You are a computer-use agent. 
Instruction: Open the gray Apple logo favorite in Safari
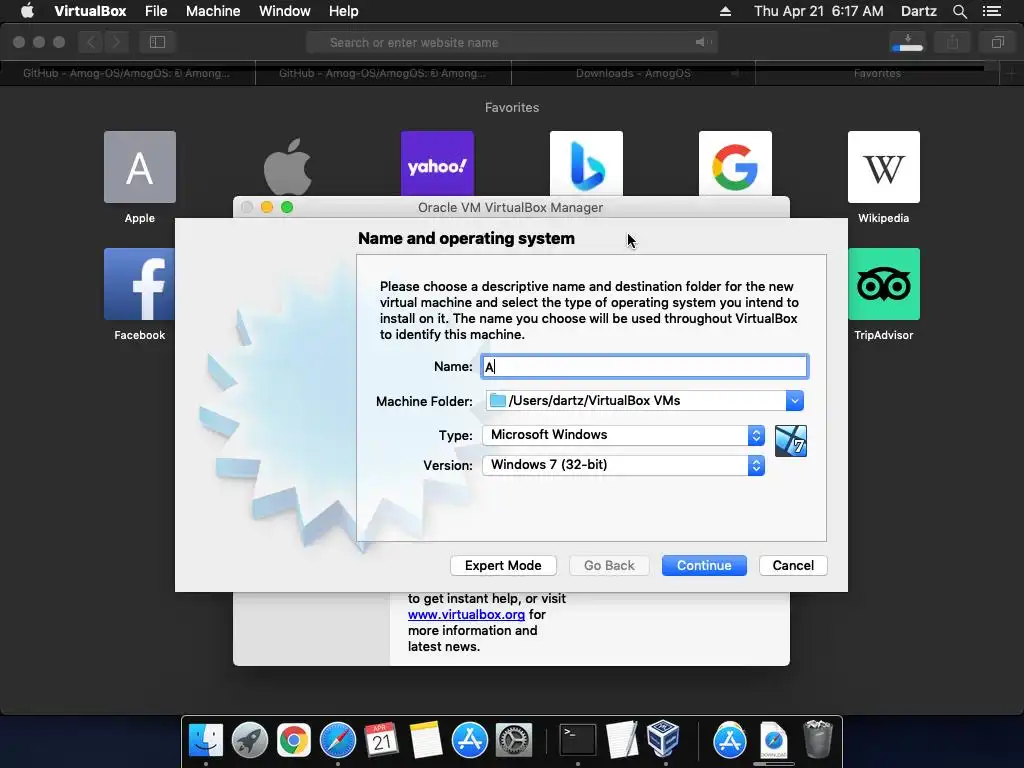[x=288, y=166]
